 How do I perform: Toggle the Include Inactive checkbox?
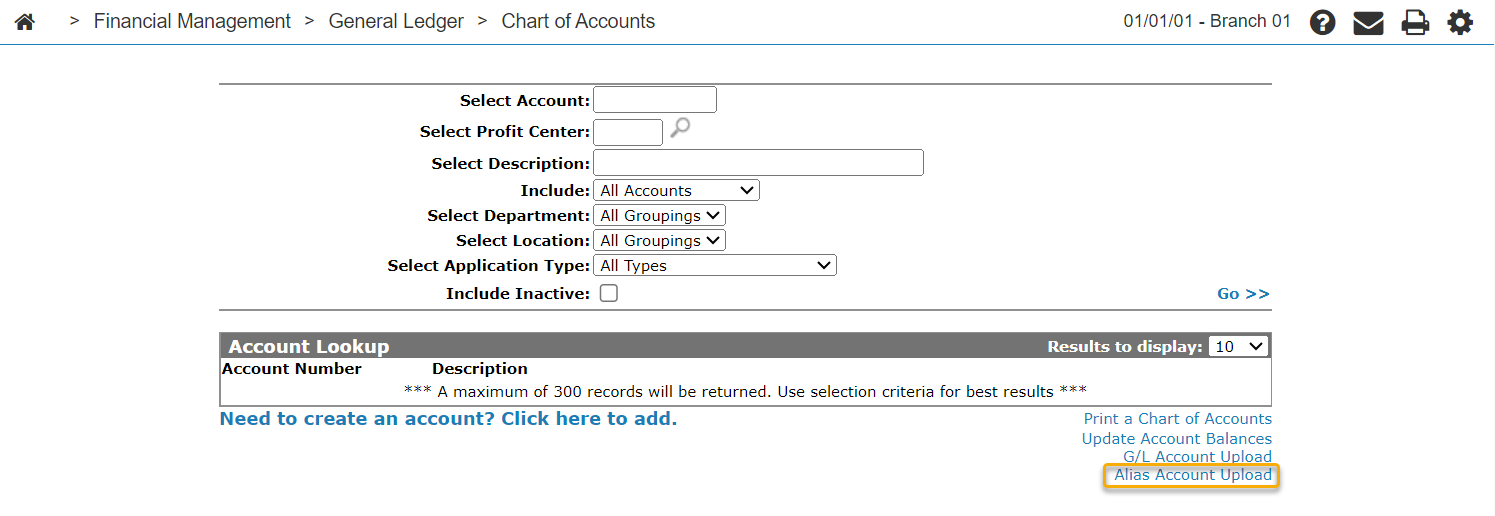click(608, 293)
